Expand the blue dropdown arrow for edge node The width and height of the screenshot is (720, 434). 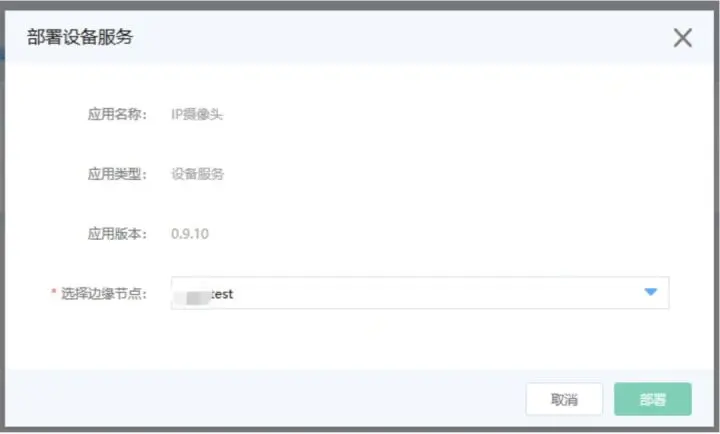[650, 292]
